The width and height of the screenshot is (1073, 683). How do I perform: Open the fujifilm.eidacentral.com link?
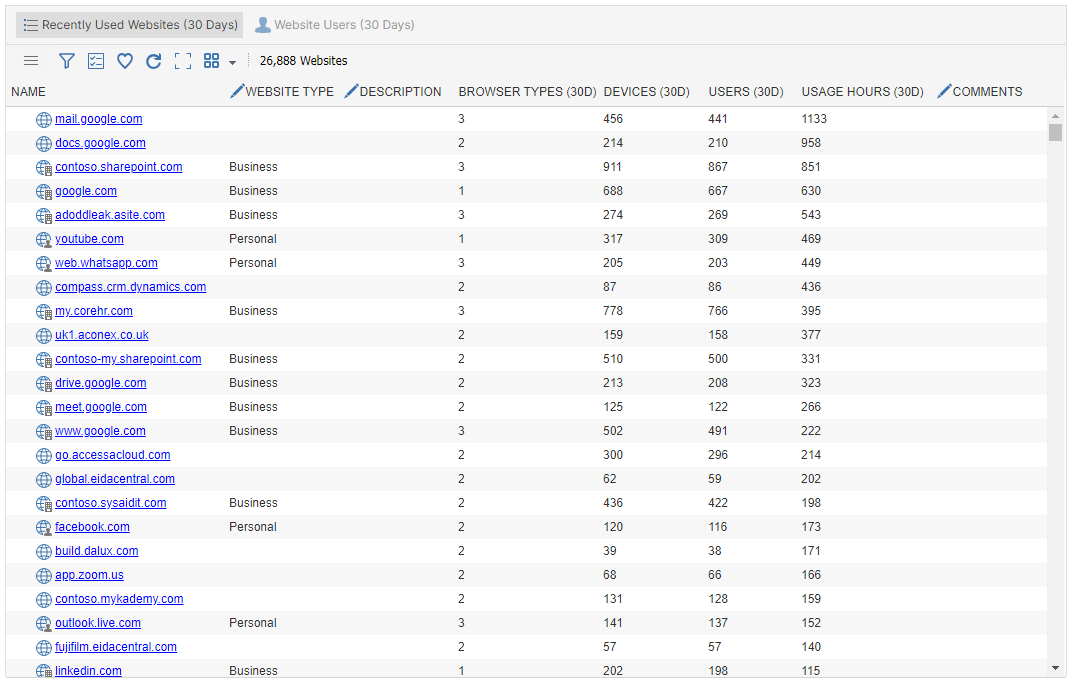click(116, 646)
